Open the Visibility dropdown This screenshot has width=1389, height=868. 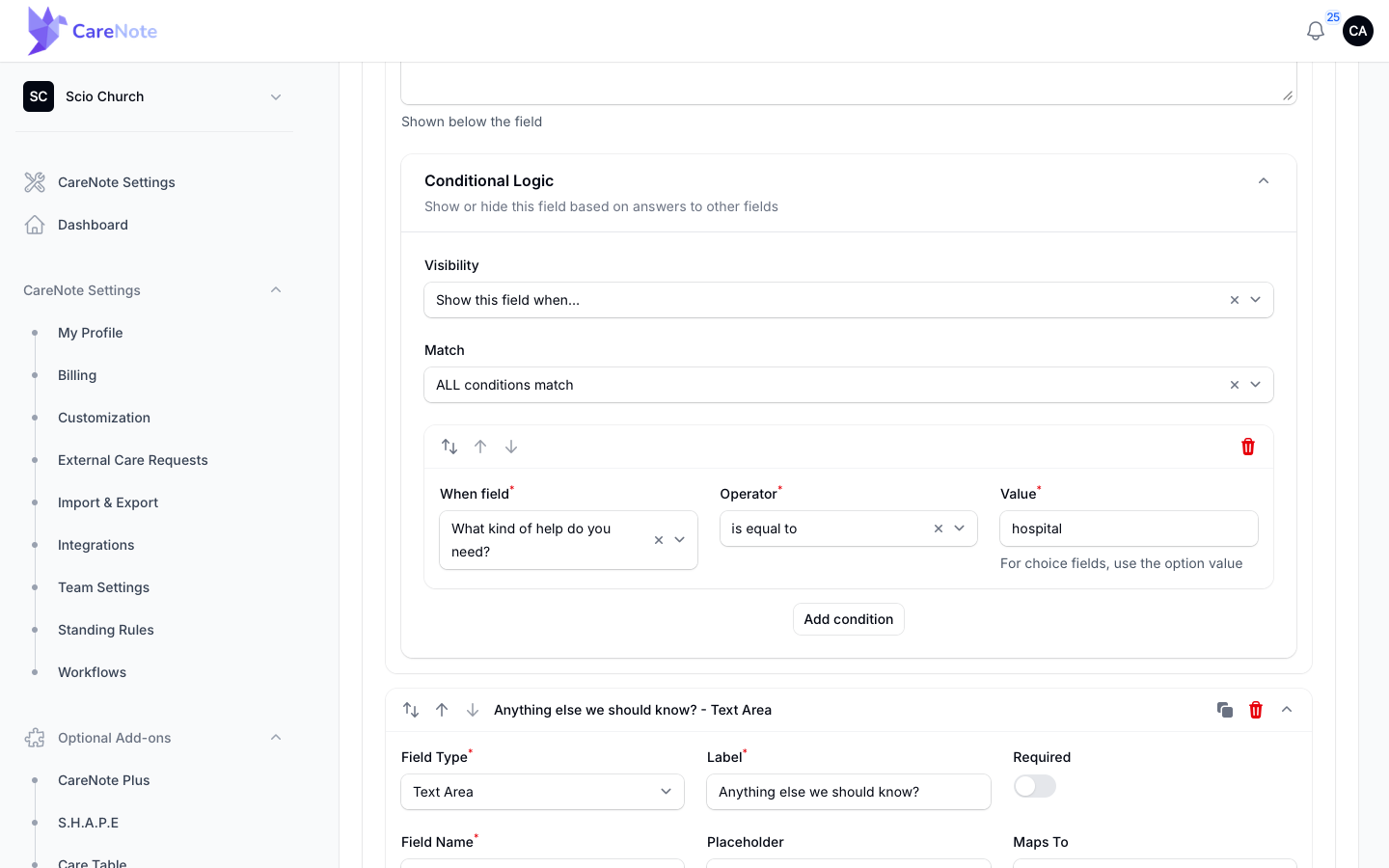(849, 300)
